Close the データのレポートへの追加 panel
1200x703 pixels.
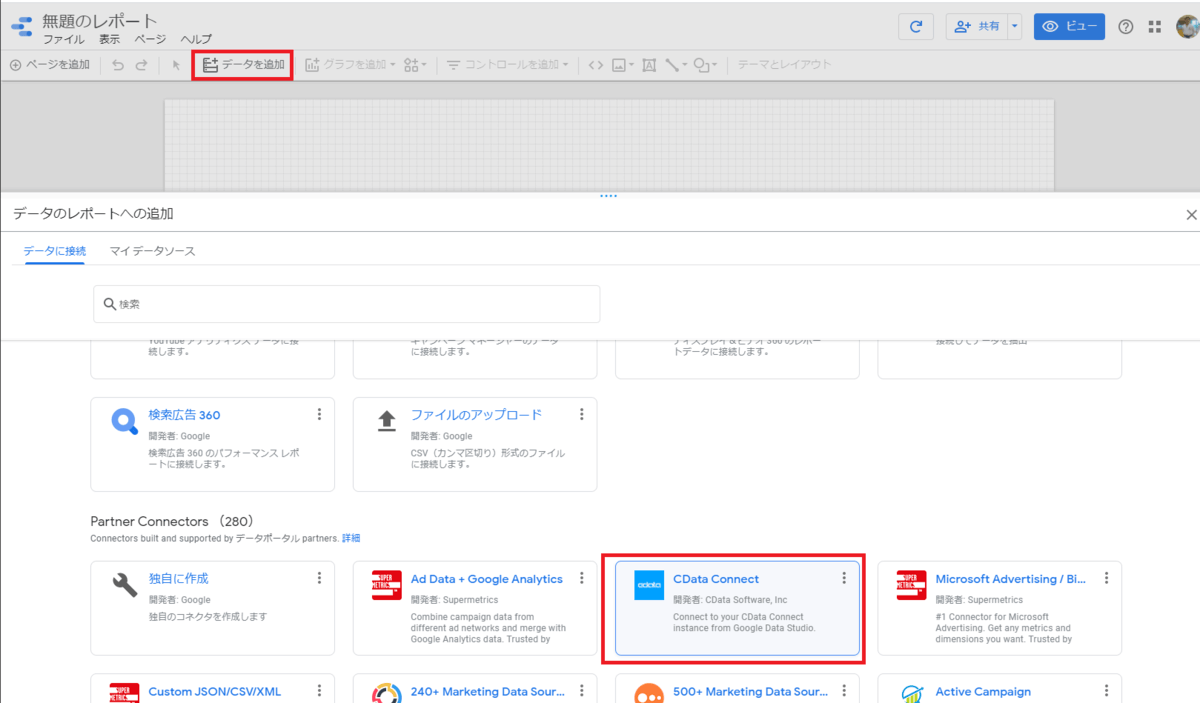tap(1191, 215)
